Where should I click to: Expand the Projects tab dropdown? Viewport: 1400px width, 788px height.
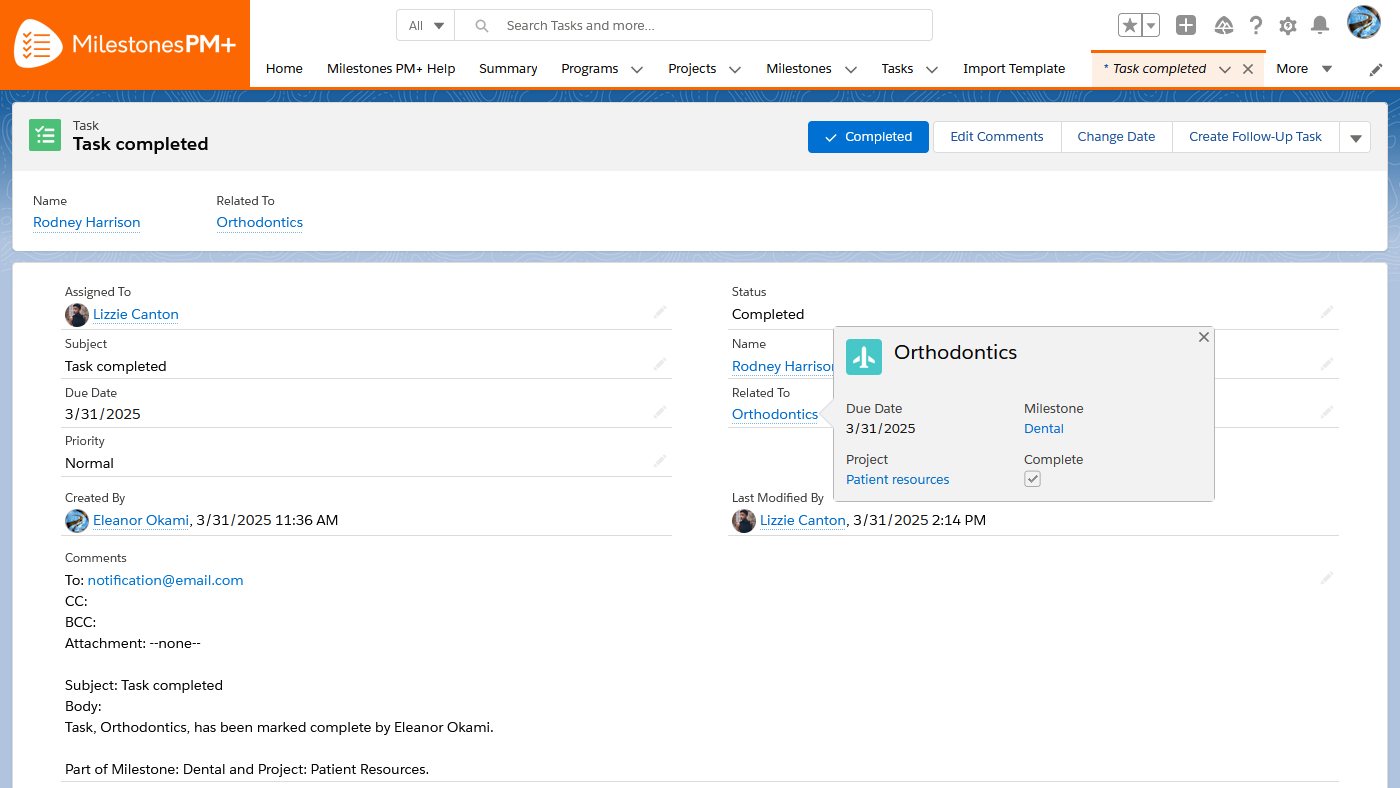click(735, 69)
